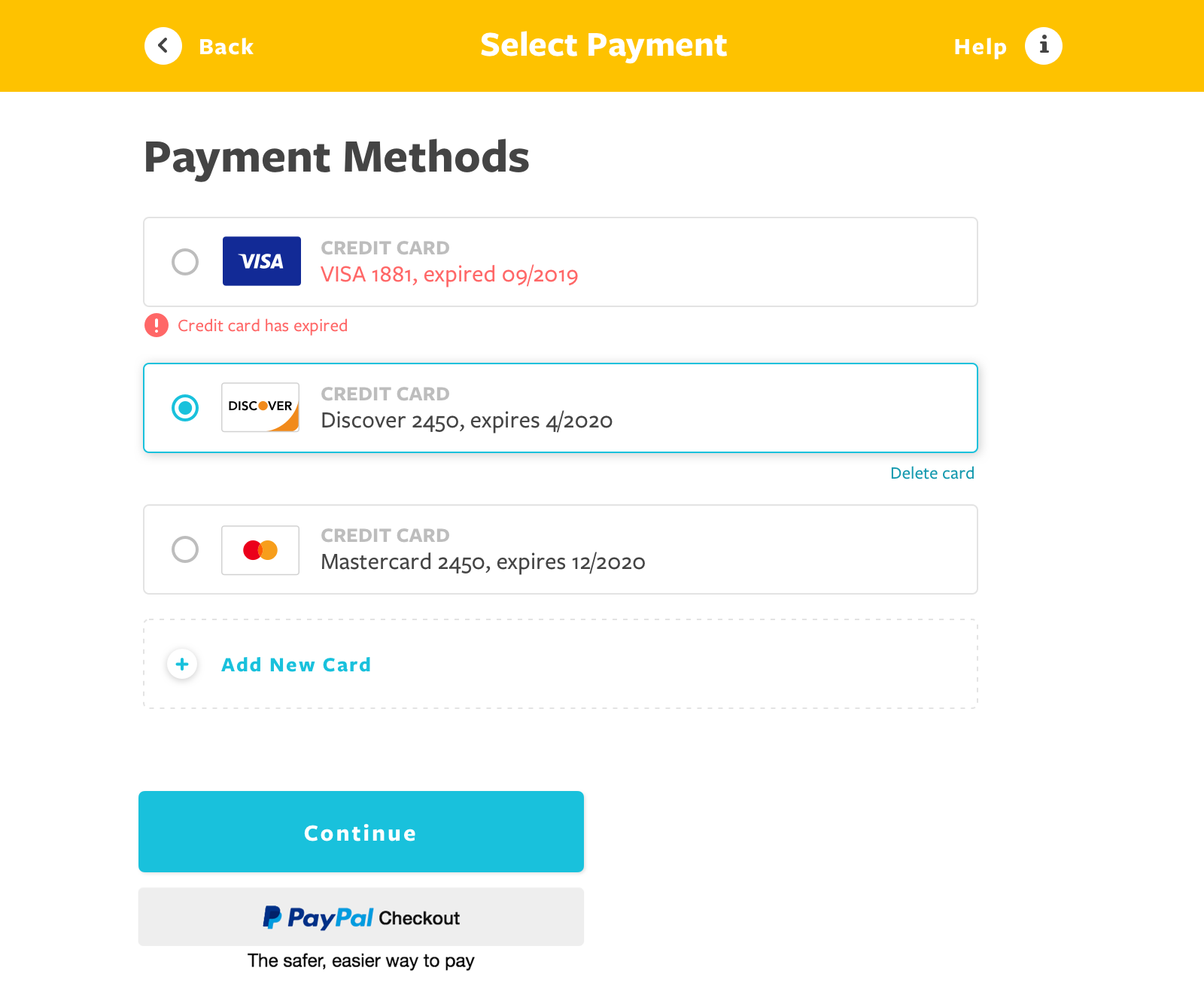Click the Mastercard logo

pos(260,550)
